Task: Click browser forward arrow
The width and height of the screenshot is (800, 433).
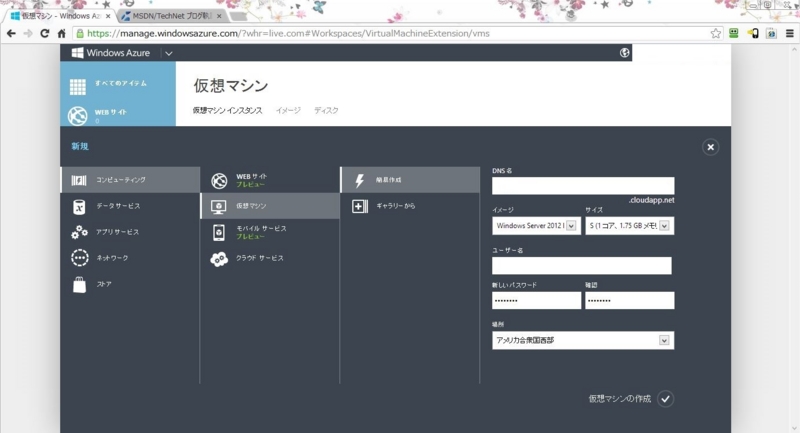Action: (28, 34)
